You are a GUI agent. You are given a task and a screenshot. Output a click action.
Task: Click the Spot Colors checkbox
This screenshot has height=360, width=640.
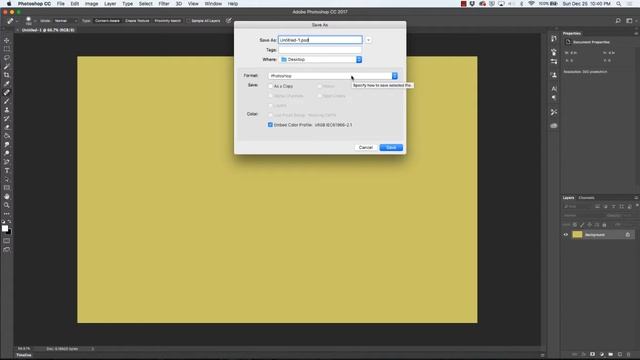pyautogui.click(x=320, y=96)
